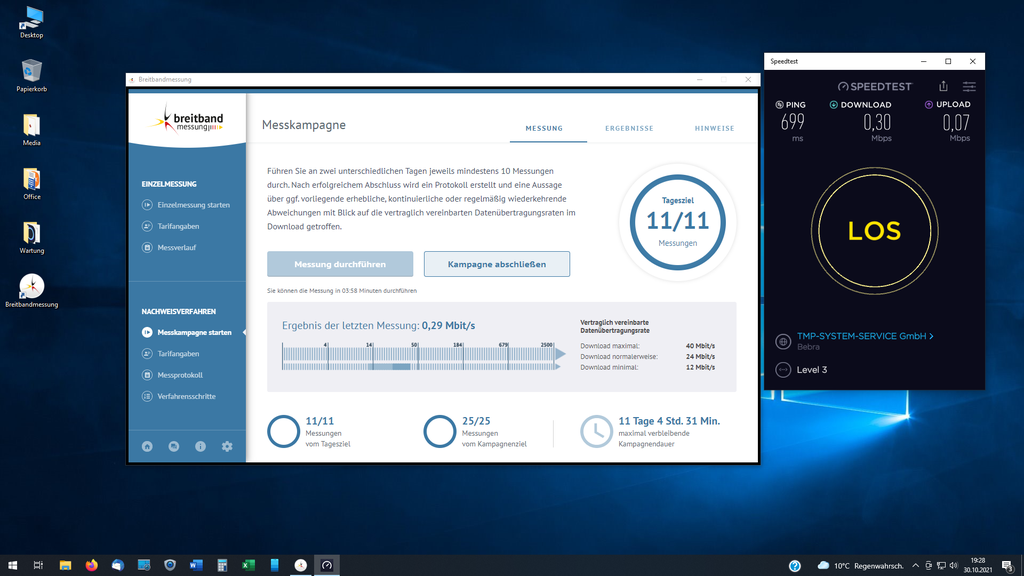Click the globe server icon in Speedtest
The image size is (1024, 576).
pyautogui.click(x=783, y=341)
